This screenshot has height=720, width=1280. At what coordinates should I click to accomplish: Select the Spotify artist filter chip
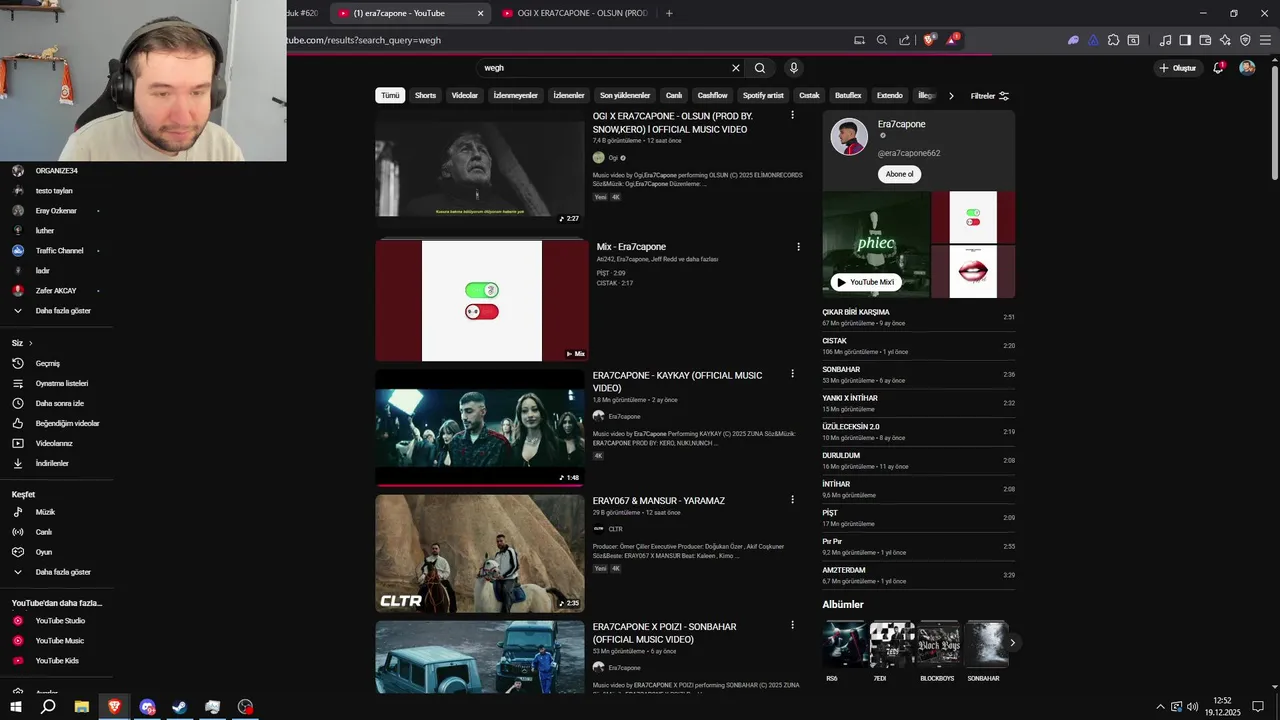[x=763, y=96]
